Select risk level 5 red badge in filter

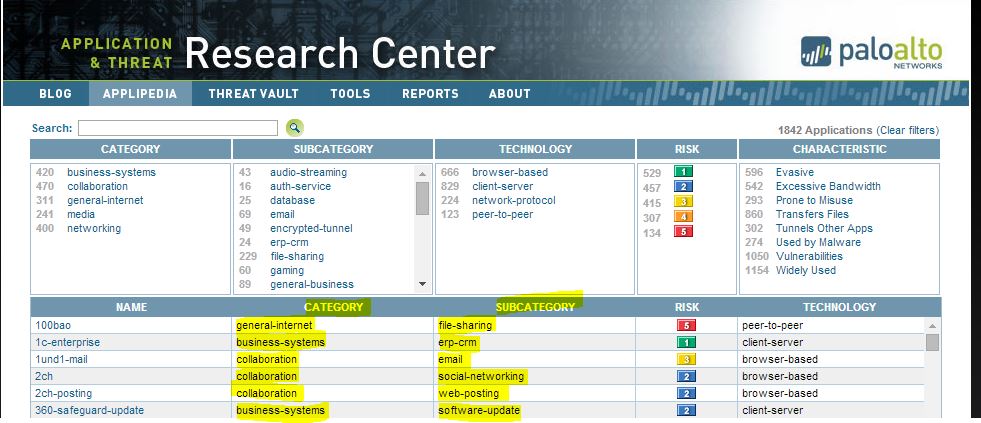[683, 232]
